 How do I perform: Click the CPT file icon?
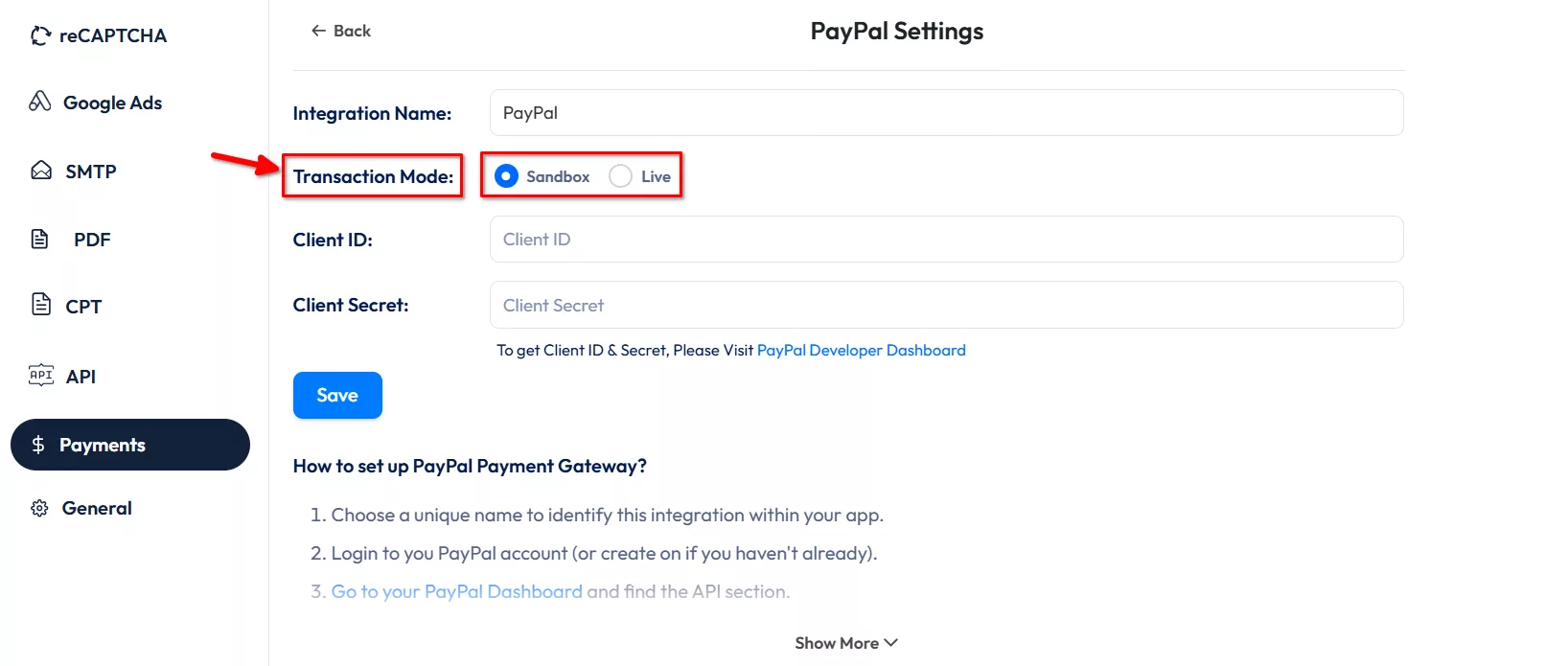pos(41,305)
